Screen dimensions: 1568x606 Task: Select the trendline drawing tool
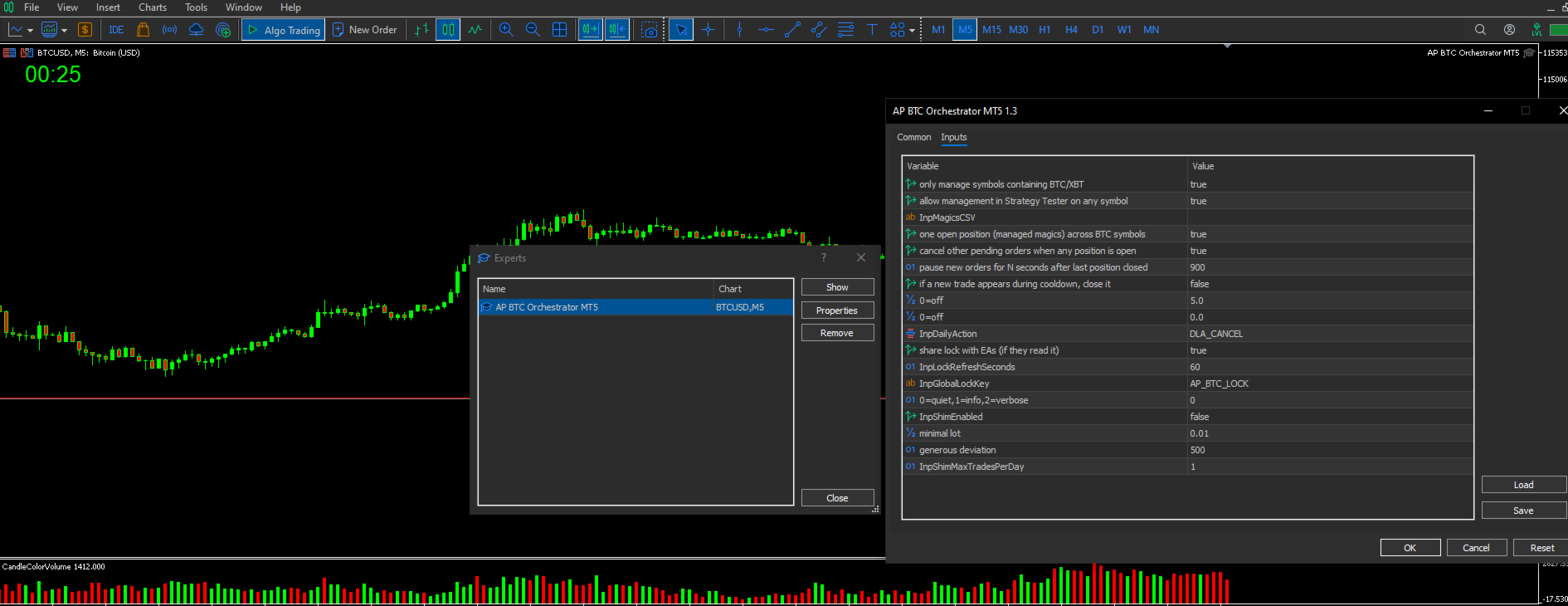[x=792, y=30]
